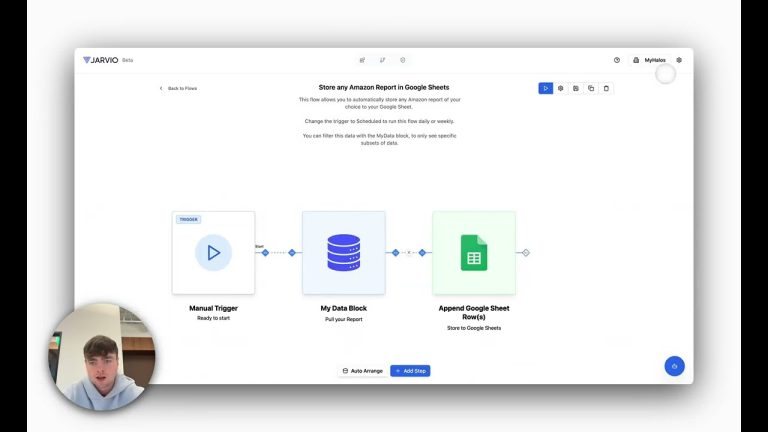This screenshot has width=768, height=432.
Task: Click the Beta tag next to logo
Action: tap(127, 60)
